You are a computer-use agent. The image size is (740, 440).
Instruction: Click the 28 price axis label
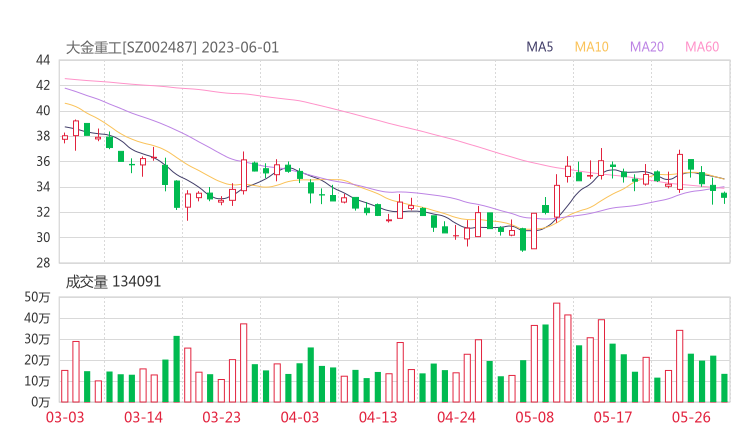(x=42, y=263)
